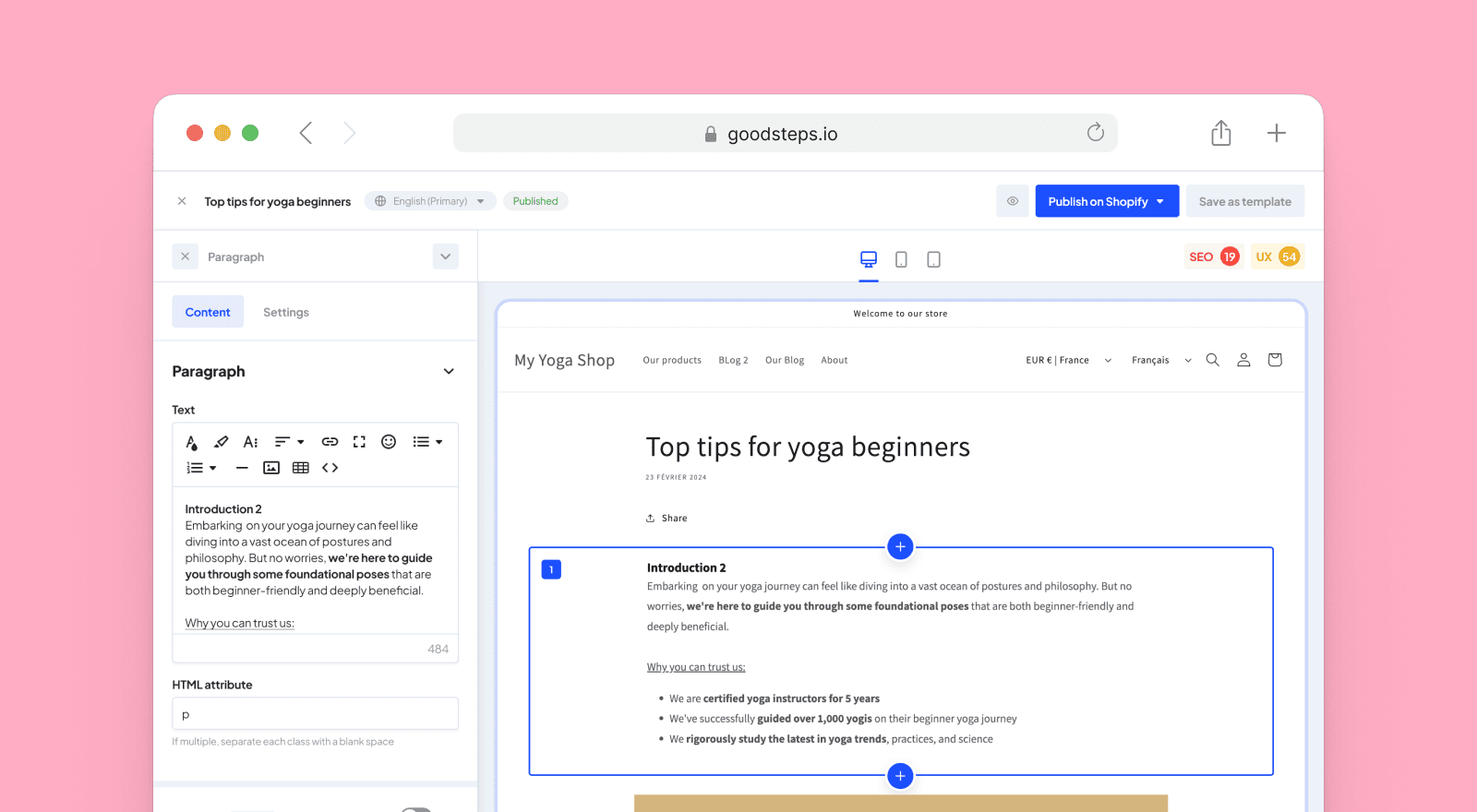The width and height of the screenshot is (1477, 812).
Task: Insert an image into the paragraph
Action: point(271,468)
